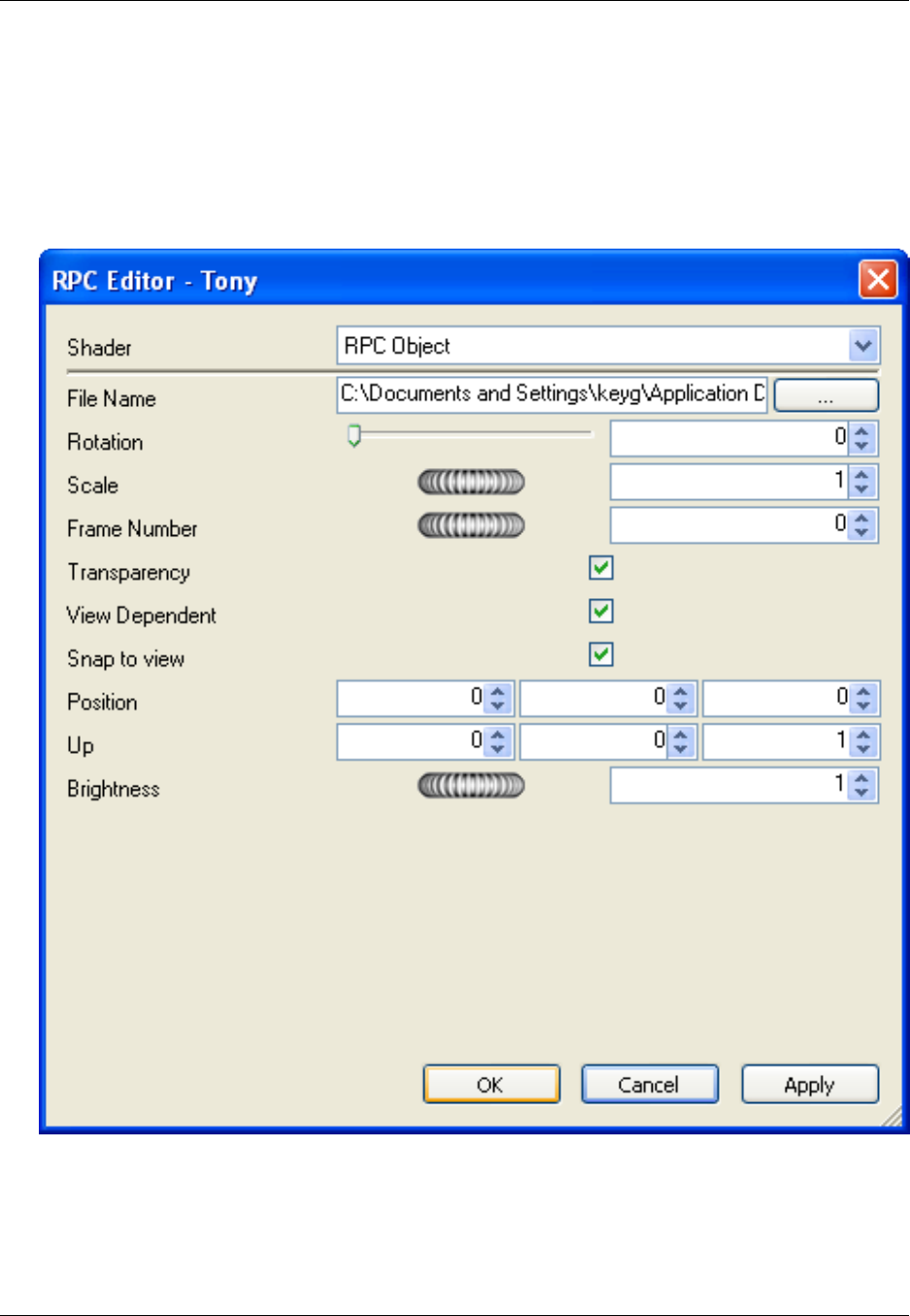Click the third Up value field
Screen dimensions: 910x1316
tap(776, 742)
